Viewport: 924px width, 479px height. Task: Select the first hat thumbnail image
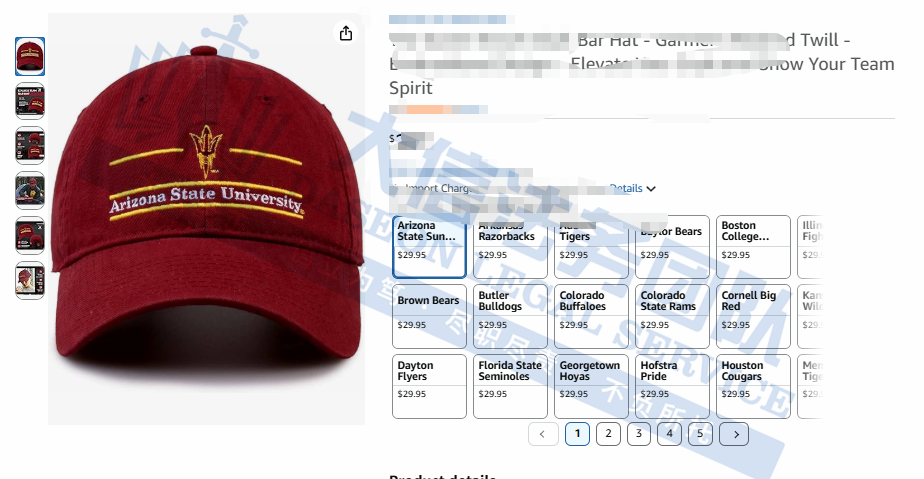click(x=30, y=57)
